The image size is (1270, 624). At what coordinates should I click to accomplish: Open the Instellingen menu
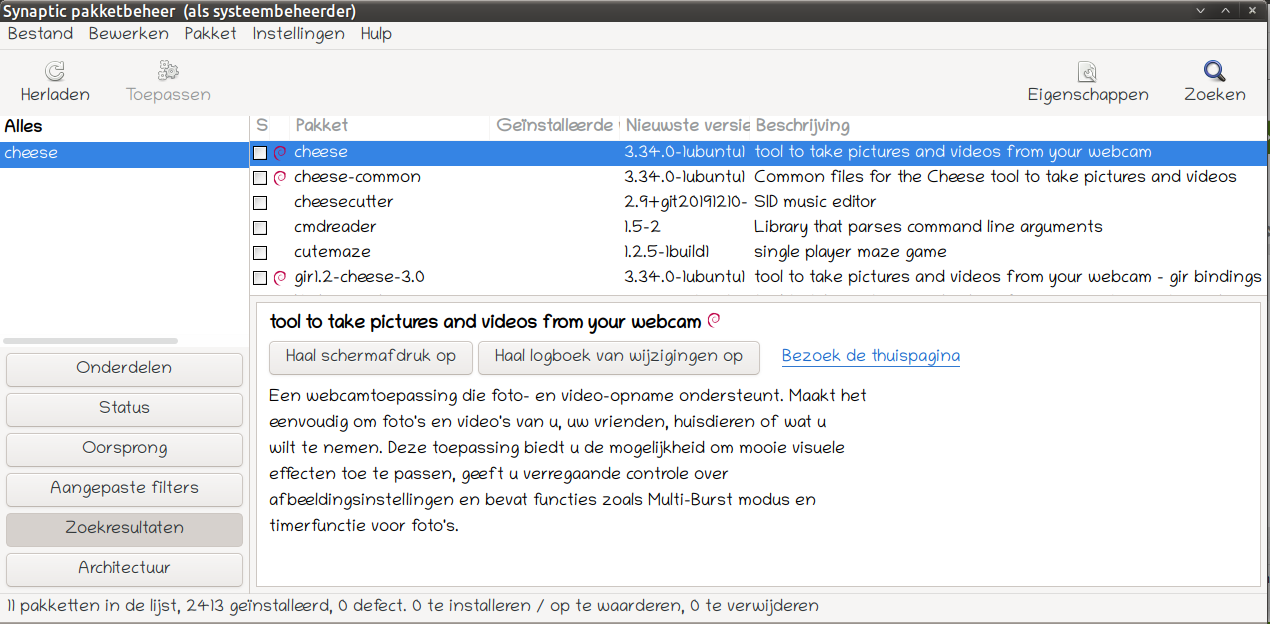pos(298,33)
